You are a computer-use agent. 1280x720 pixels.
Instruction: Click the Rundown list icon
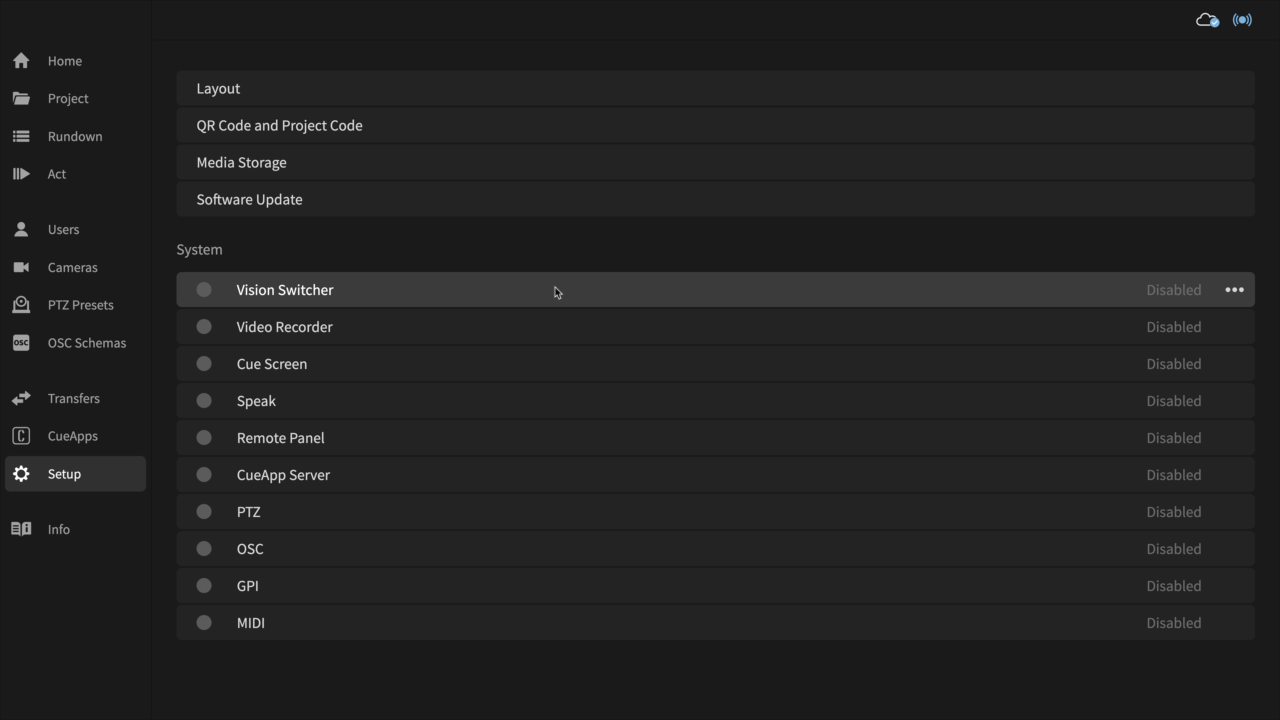(21, 136)
